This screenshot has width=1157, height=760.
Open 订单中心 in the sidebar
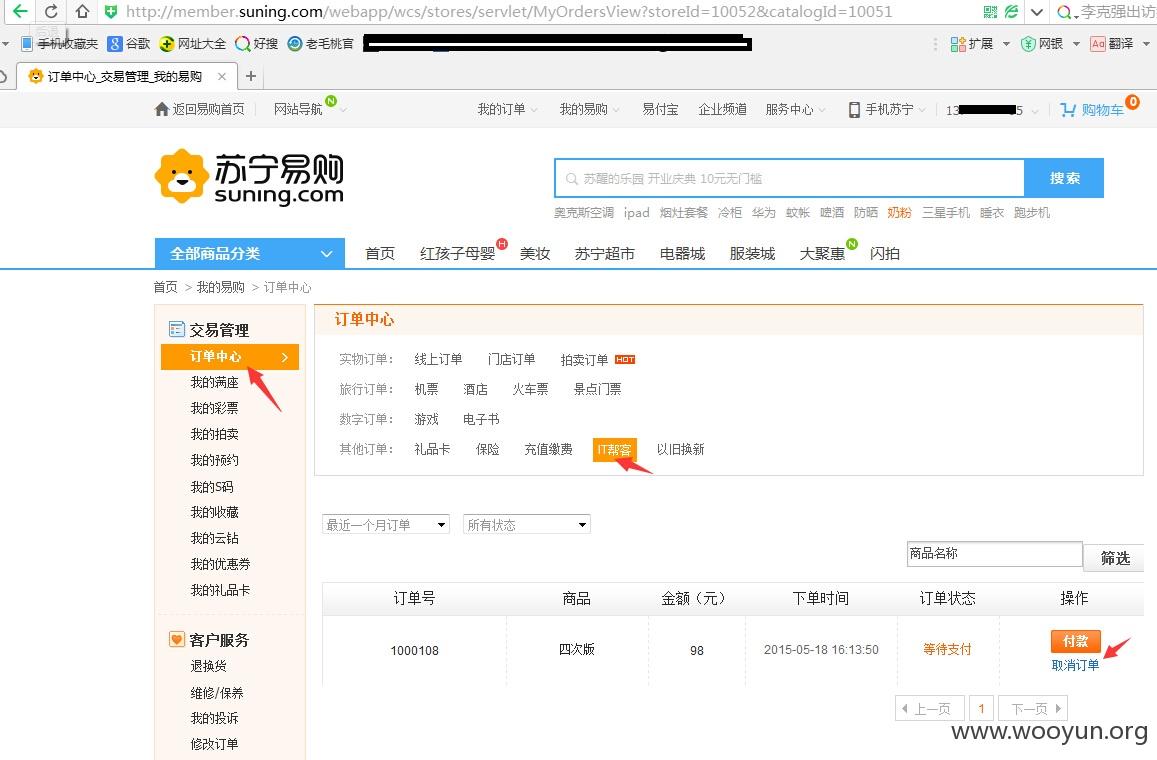[x=229, y=356]
